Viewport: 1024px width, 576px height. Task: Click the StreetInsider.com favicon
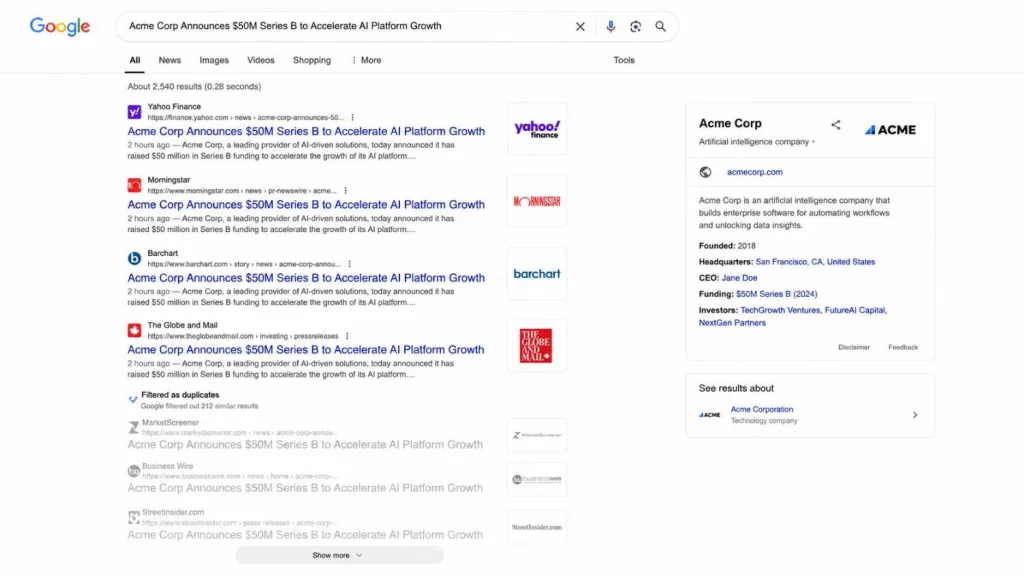[x=134, y=517]
